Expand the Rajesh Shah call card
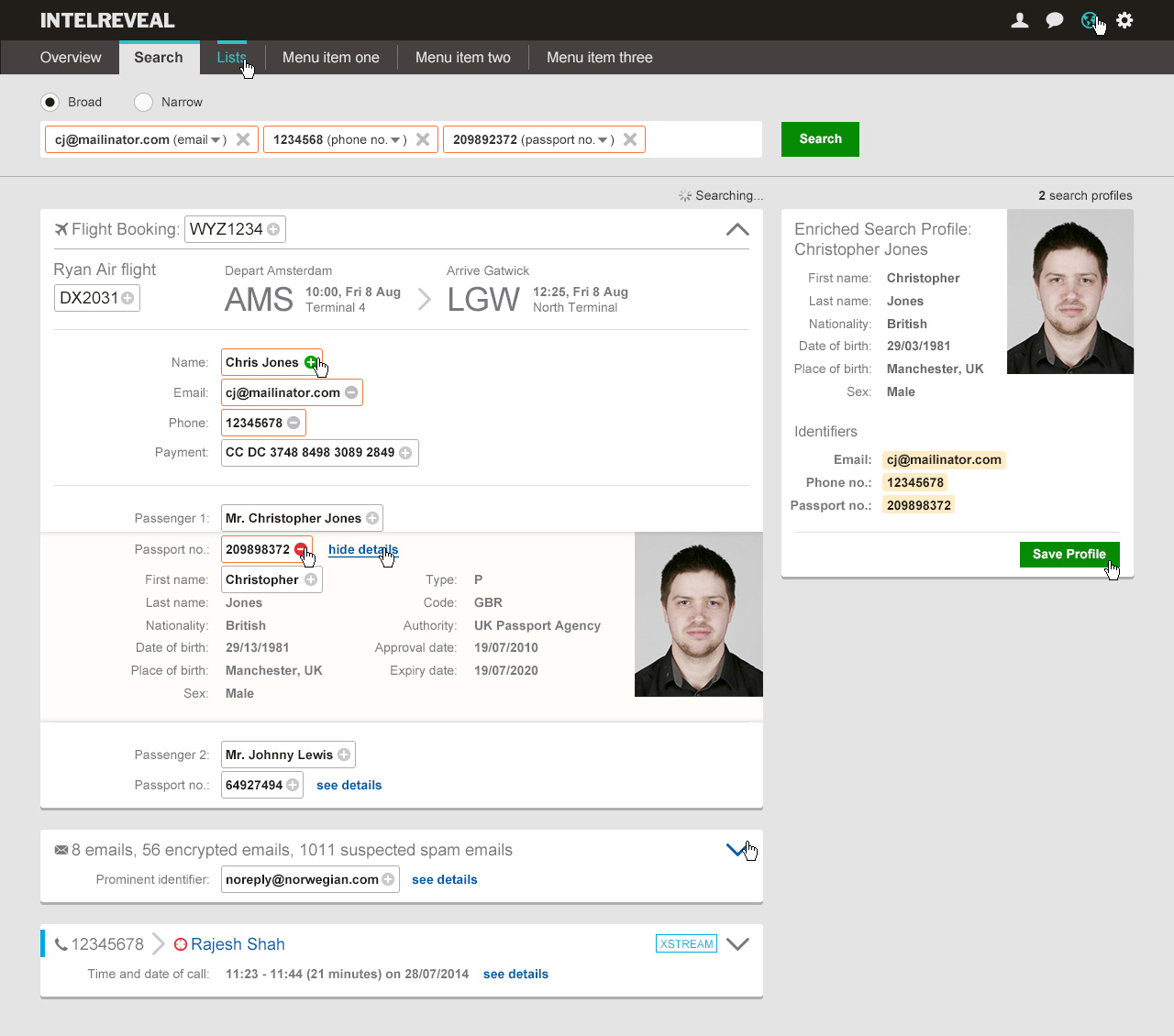Image resolution: width=1174 pixels, height=1036 pixels. [x=737, y=944]
